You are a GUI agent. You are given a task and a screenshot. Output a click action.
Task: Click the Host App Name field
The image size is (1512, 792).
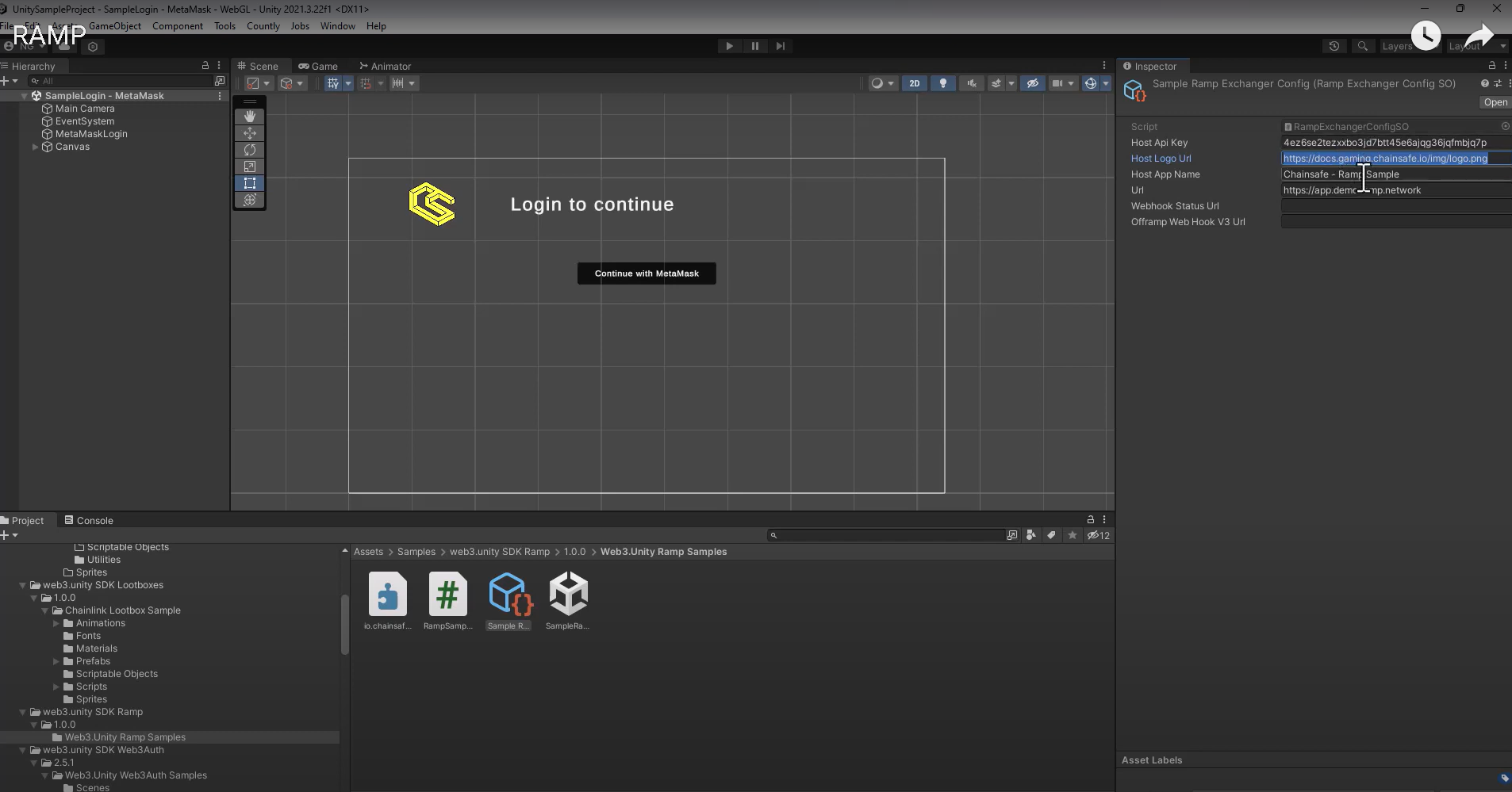point(1395,174)
